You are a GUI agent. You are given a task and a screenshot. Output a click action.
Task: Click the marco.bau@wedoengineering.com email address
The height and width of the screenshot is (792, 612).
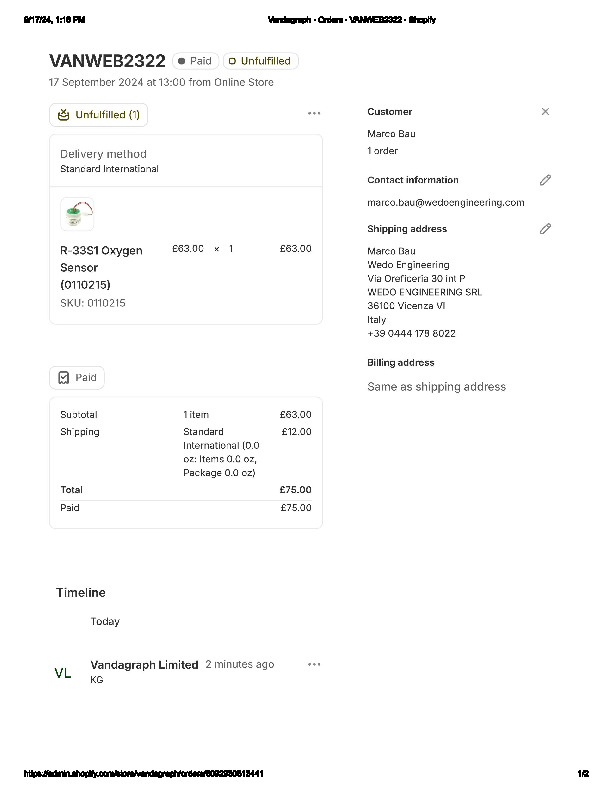pos(445,202)
